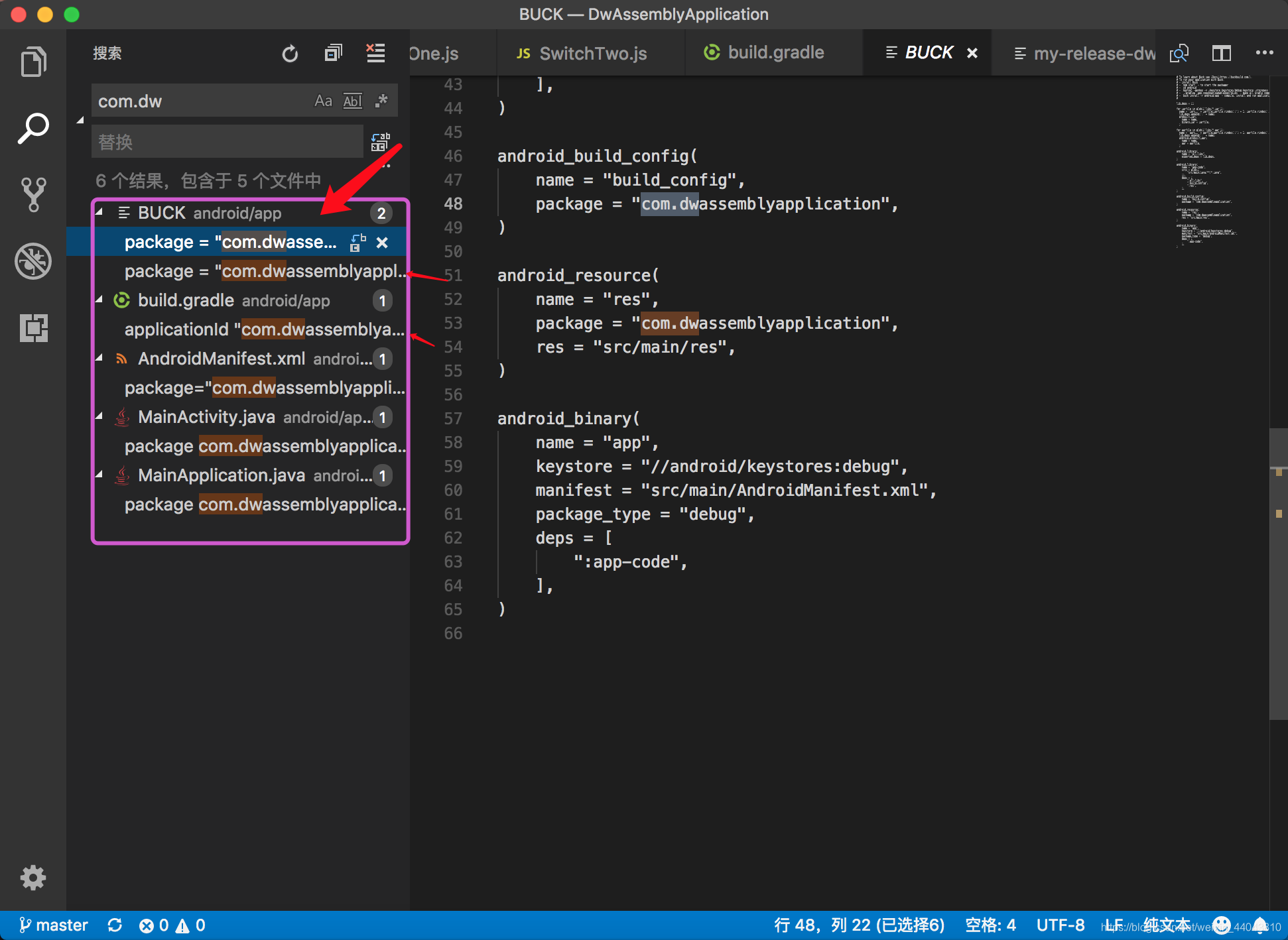1288x940 pixels.
Task: Click the line 48 column 22 indicator
Action: [x=859, y=925]
